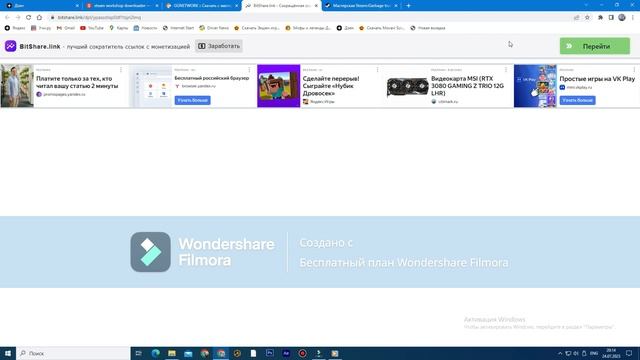
Task: Go forward in the browser toolbar
Action: [x=18, y=18]
